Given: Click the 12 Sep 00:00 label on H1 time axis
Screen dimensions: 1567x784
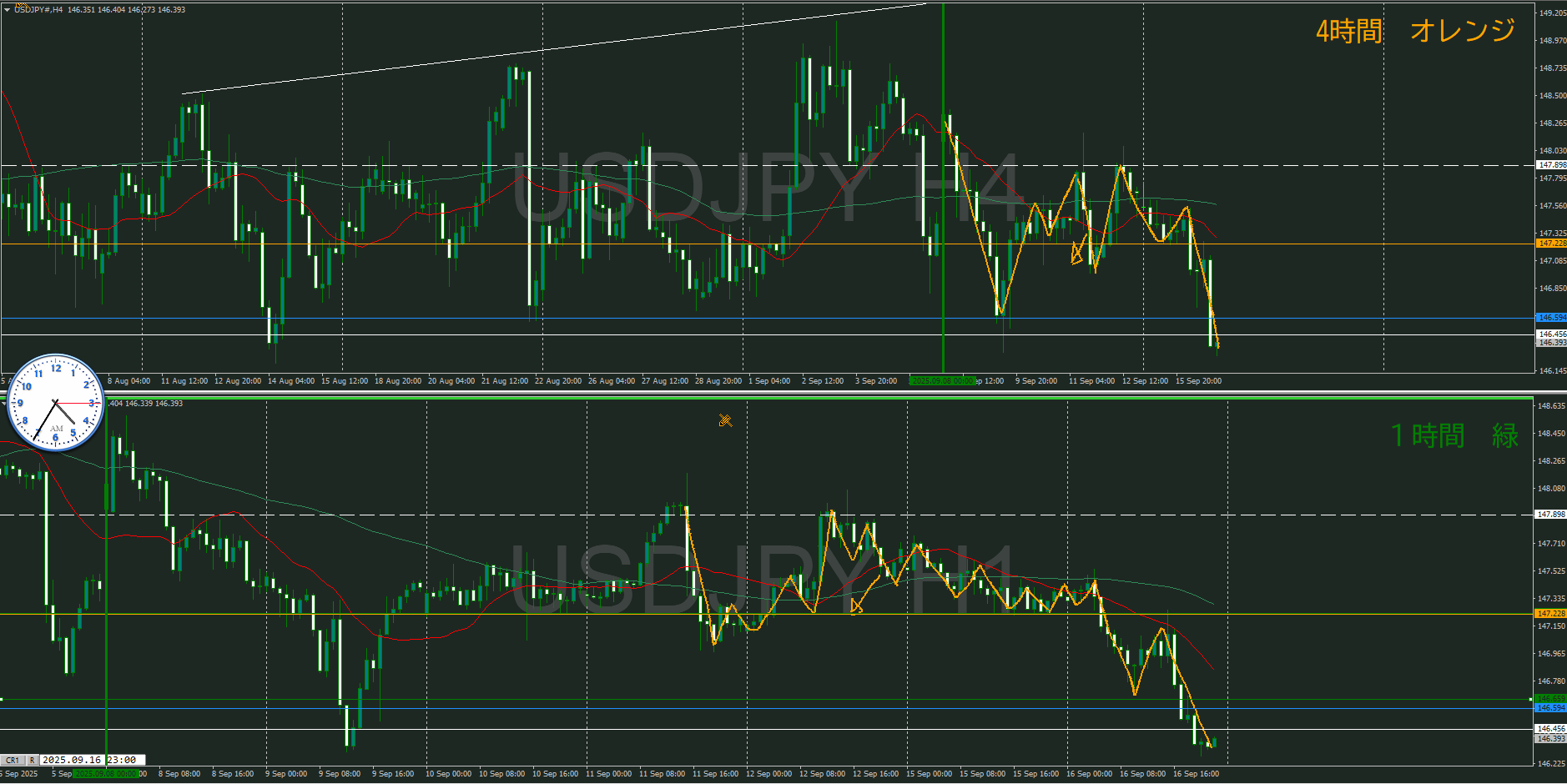Looking at the screenshot, I should [768, 774].
